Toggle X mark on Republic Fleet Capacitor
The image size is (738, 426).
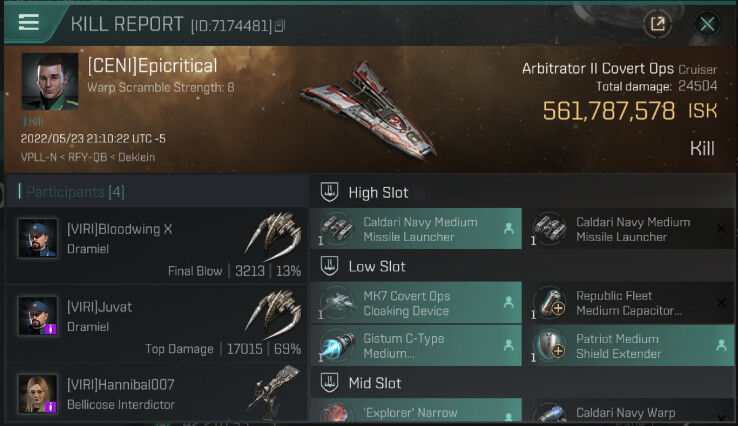pyautogui.click(x=721, y=303)
